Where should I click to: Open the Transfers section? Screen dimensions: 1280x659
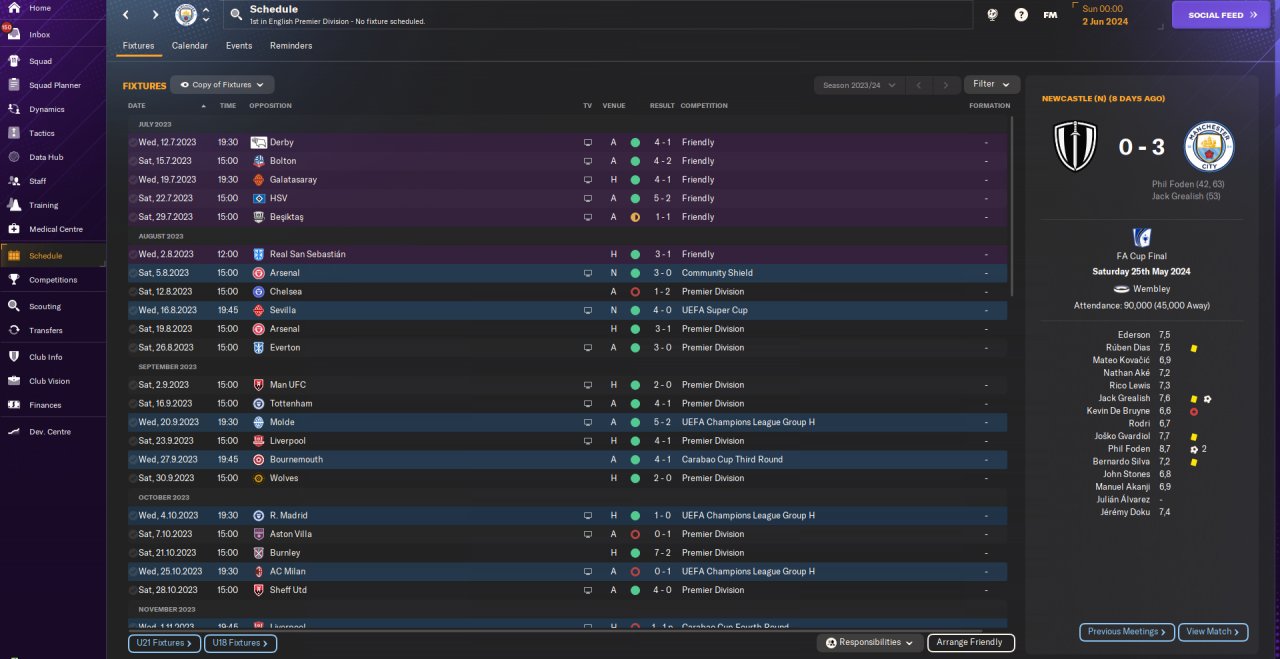click(46, 330)
